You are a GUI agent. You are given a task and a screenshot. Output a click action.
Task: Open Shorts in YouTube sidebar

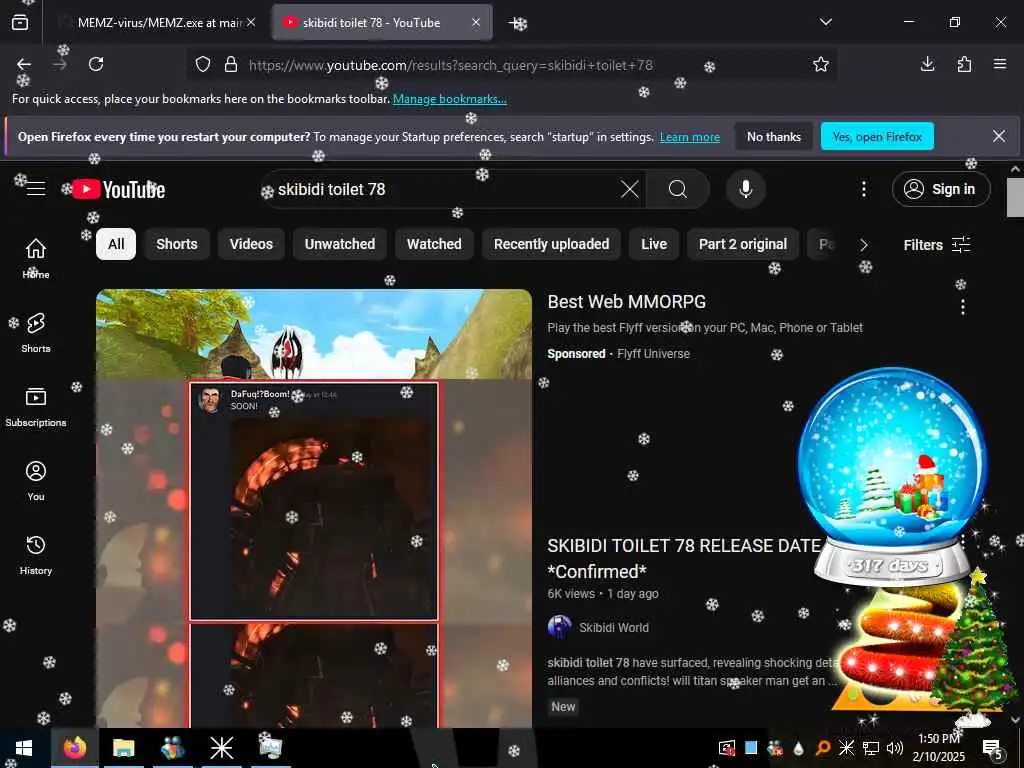pyautogui.click(x=36, y=332)
